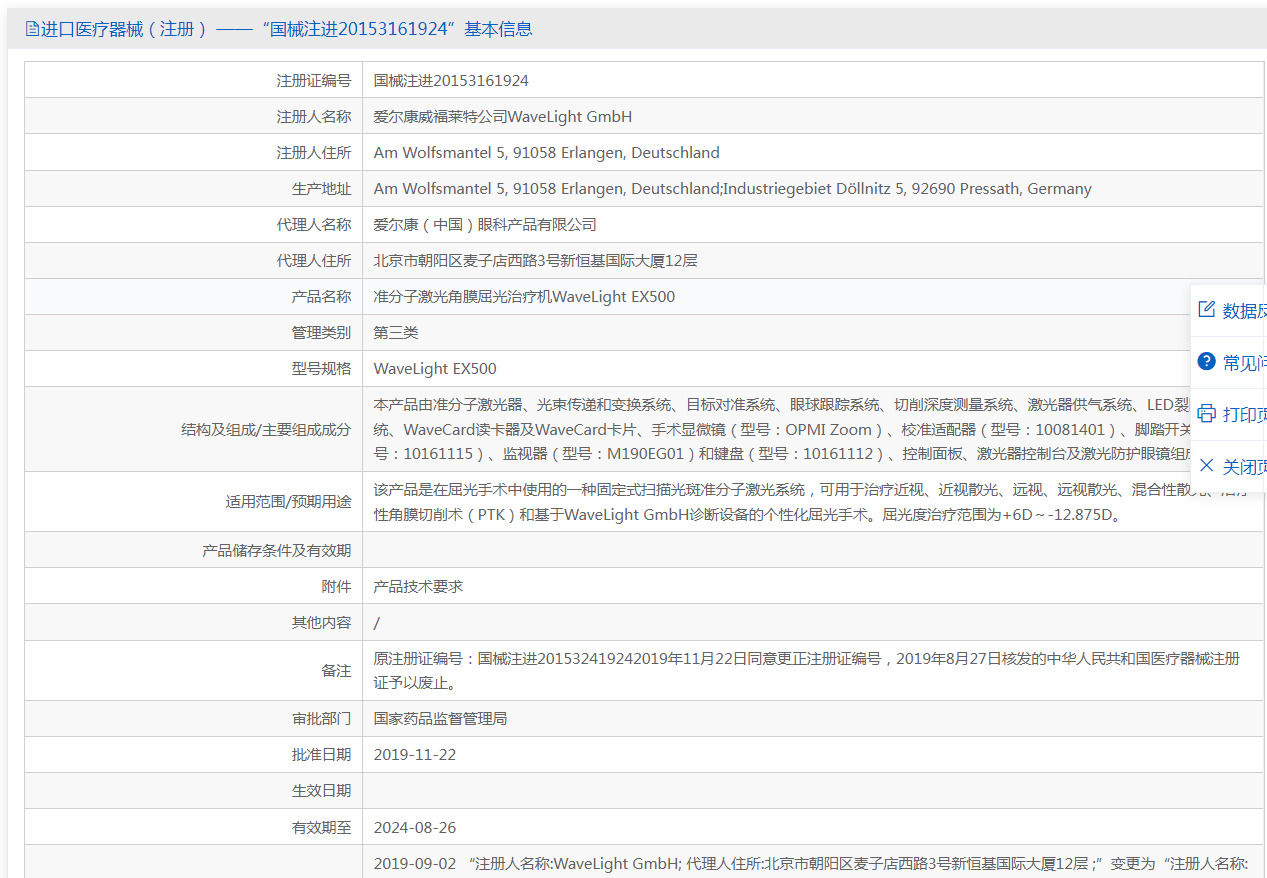Viewport: 1267px width, 878px height.
Task: Click the composition text starting with 本产品由准分子激光器
Action: click(782, 430)
